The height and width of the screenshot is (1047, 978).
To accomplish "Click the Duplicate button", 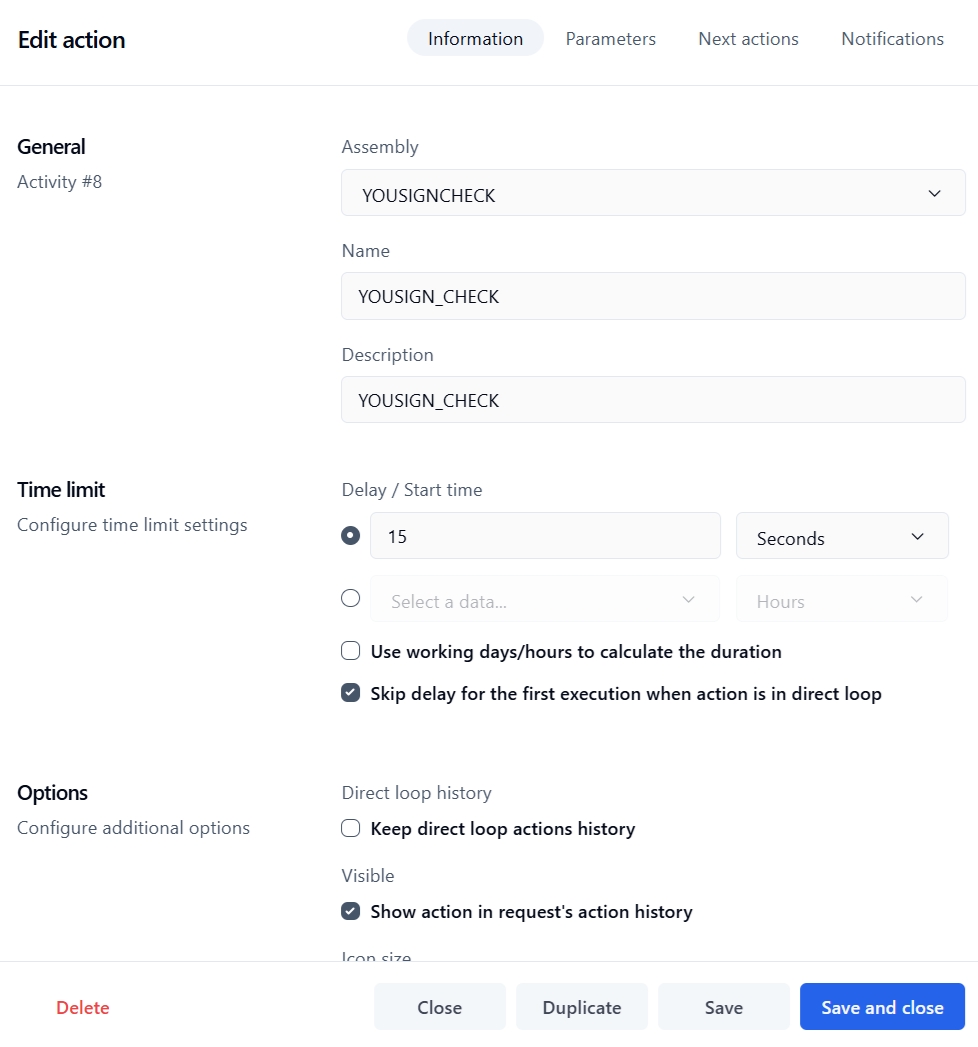I will tap(581, 1007).
